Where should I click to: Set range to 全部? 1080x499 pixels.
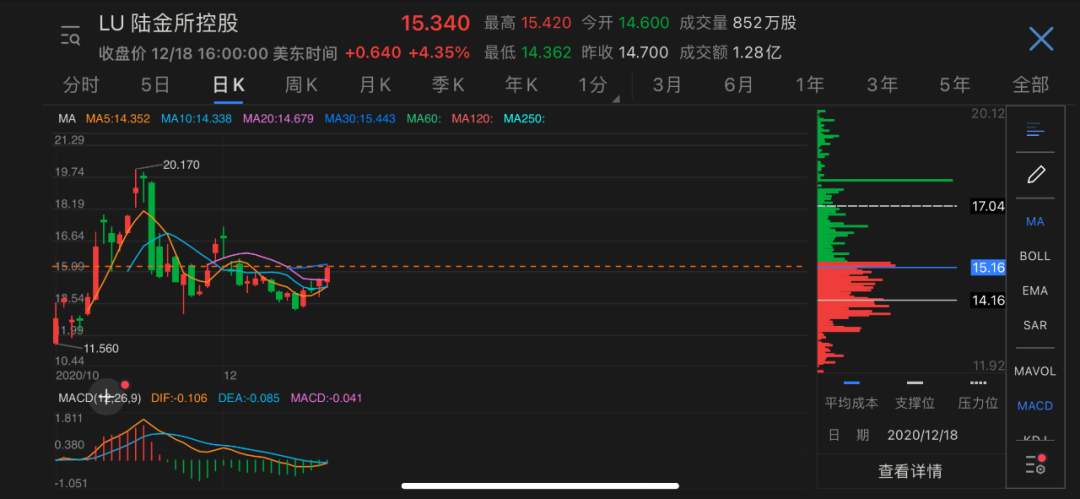[1030, 85]
